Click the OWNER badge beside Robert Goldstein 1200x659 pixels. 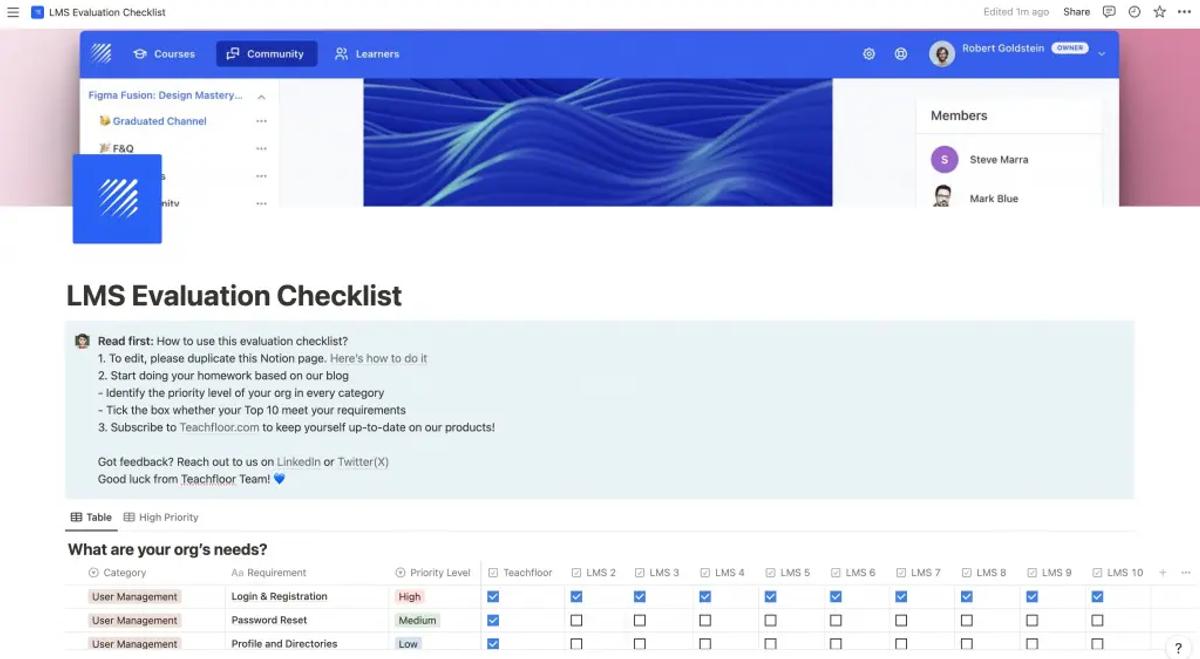[1069, 48]
